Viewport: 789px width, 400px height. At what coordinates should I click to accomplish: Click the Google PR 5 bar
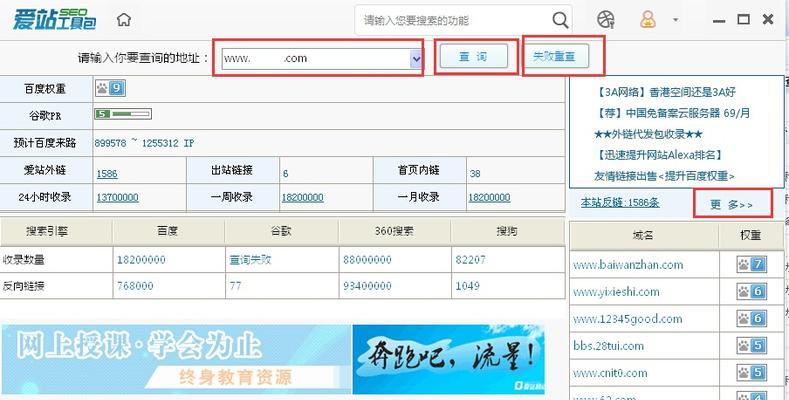[123, 114]
